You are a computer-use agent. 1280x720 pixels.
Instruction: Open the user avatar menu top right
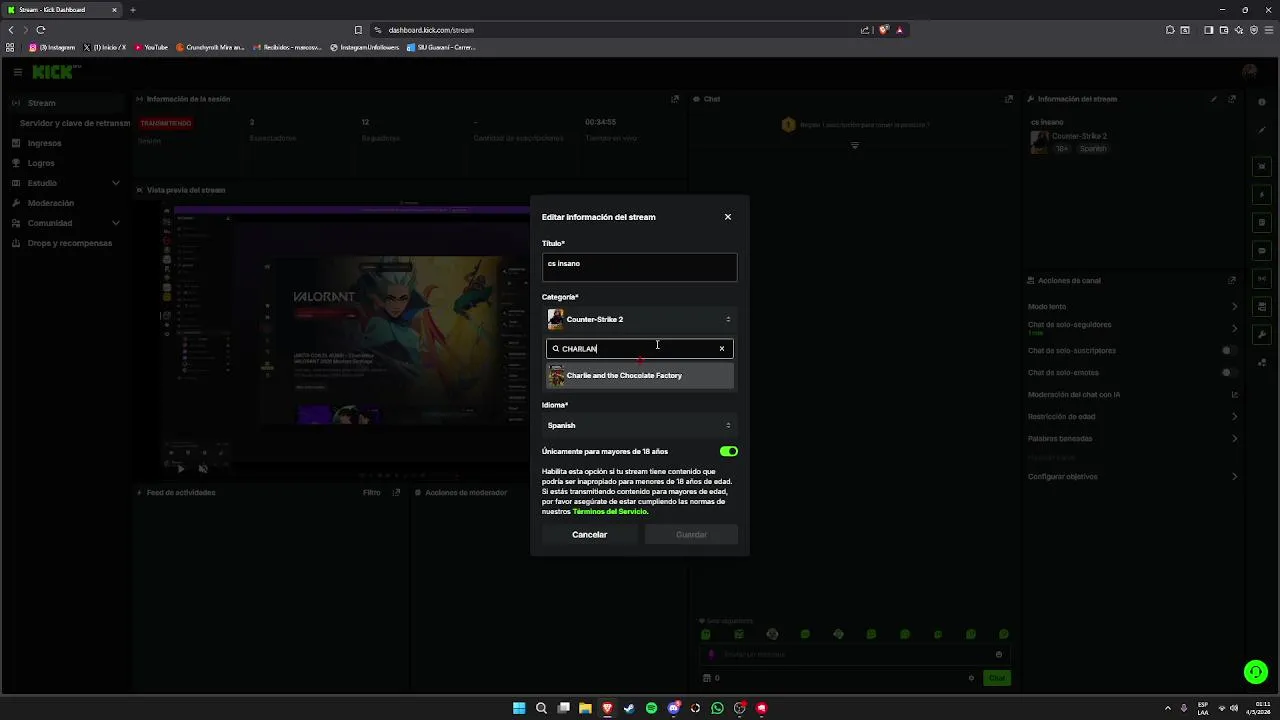tap(1249, 72)
